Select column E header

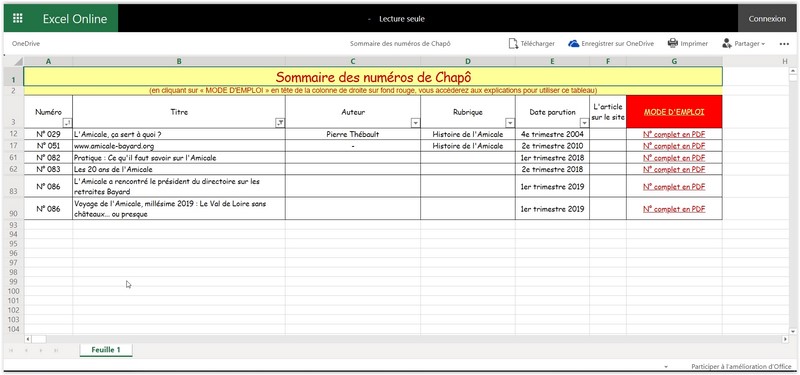(553, 61)
